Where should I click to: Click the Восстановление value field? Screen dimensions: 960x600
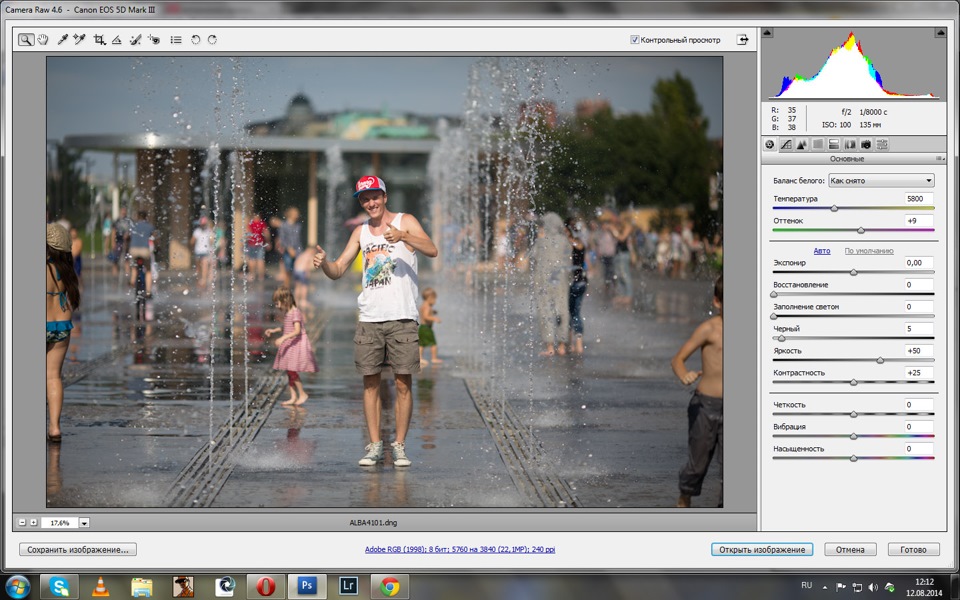point(918,284)
